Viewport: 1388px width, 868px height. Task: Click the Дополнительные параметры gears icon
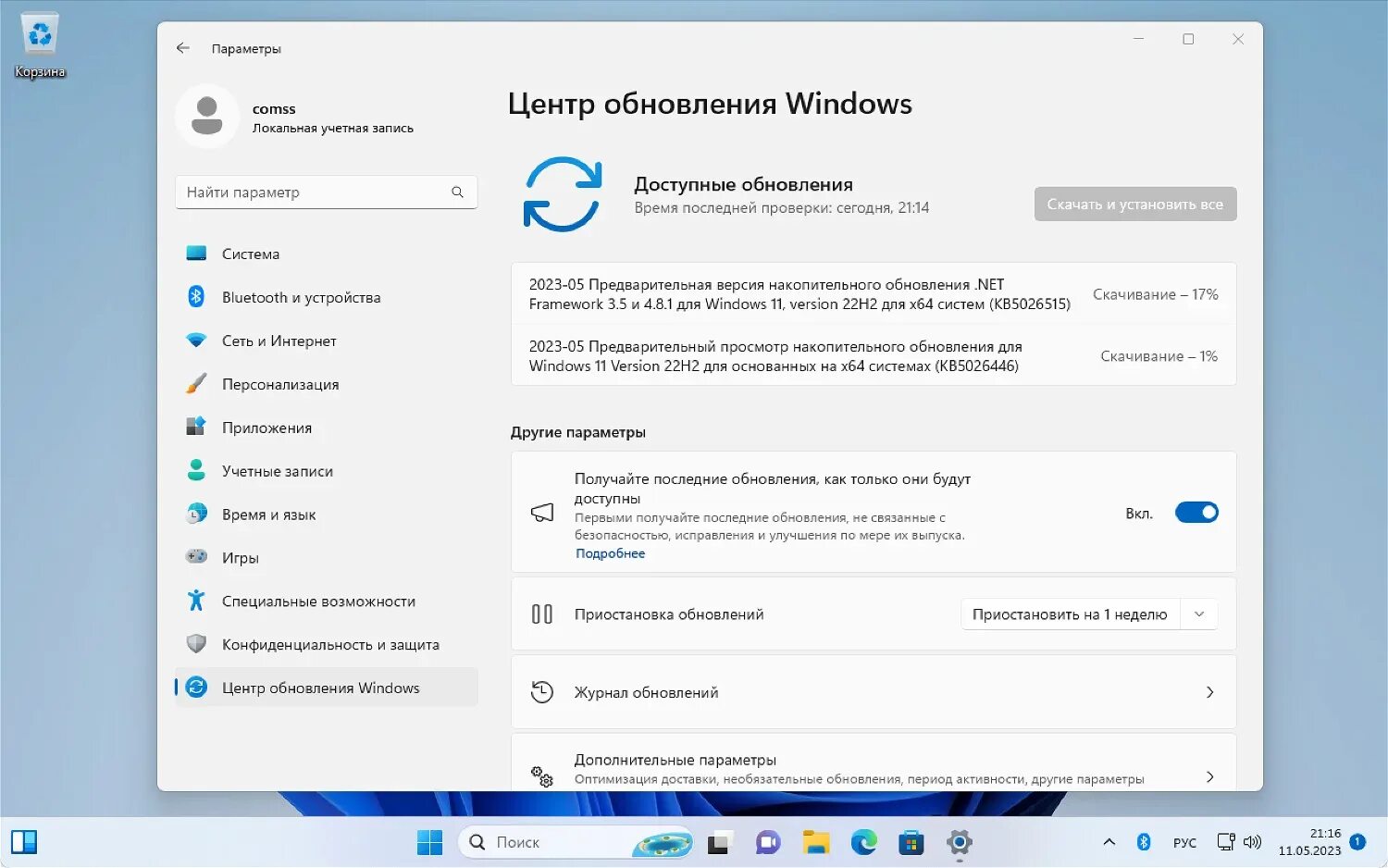(x=542, y=776)
